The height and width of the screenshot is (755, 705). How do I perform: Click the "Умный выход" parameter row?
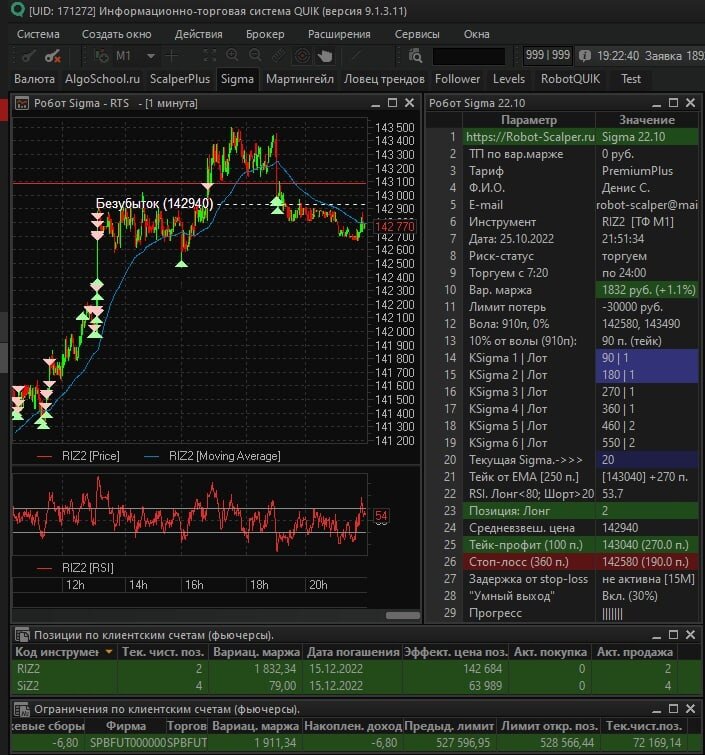tap(580, 596)
